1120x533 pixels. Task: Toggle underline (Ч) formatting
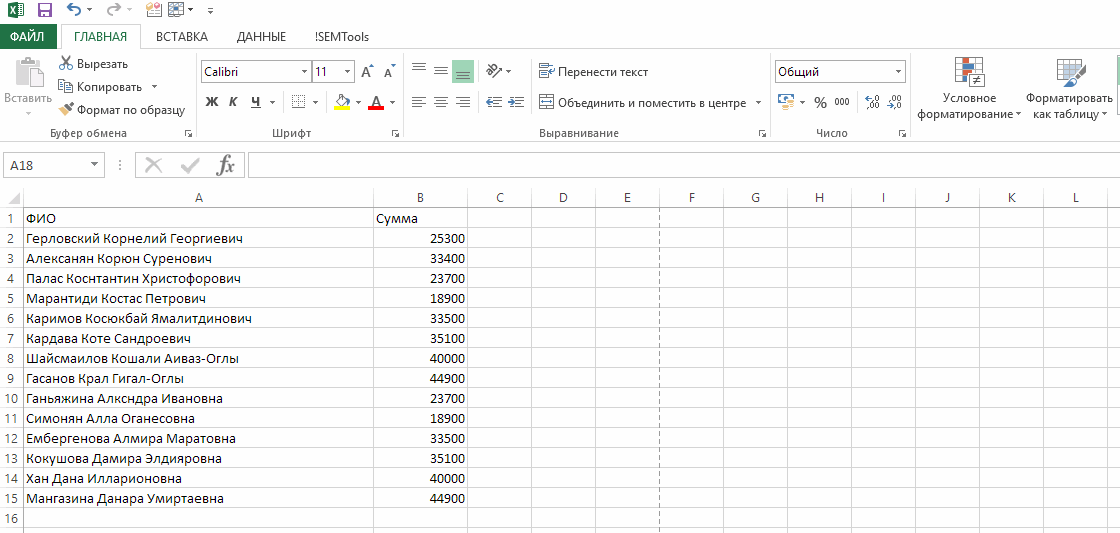256,102
